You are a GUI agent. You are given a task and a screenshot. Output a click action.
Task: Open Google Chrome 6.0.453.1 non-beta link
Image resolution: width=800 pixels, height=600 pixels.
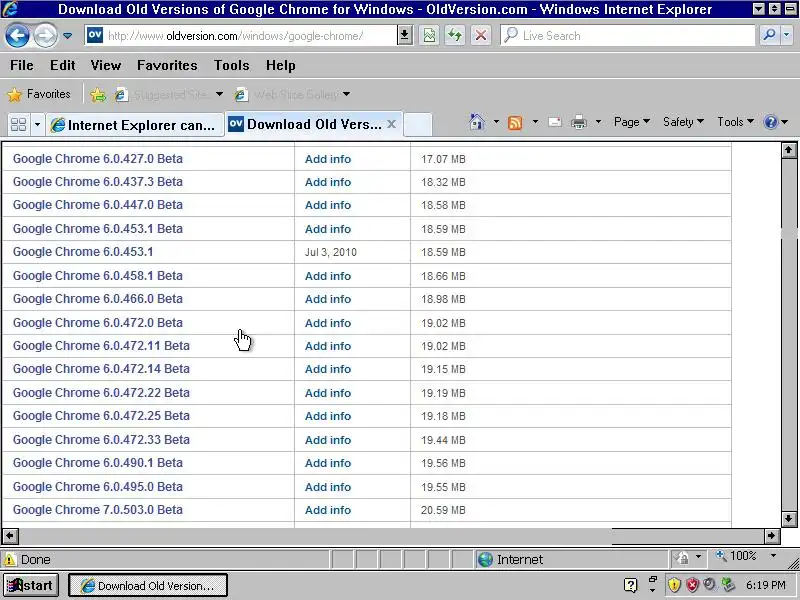(x=83, y=252)
